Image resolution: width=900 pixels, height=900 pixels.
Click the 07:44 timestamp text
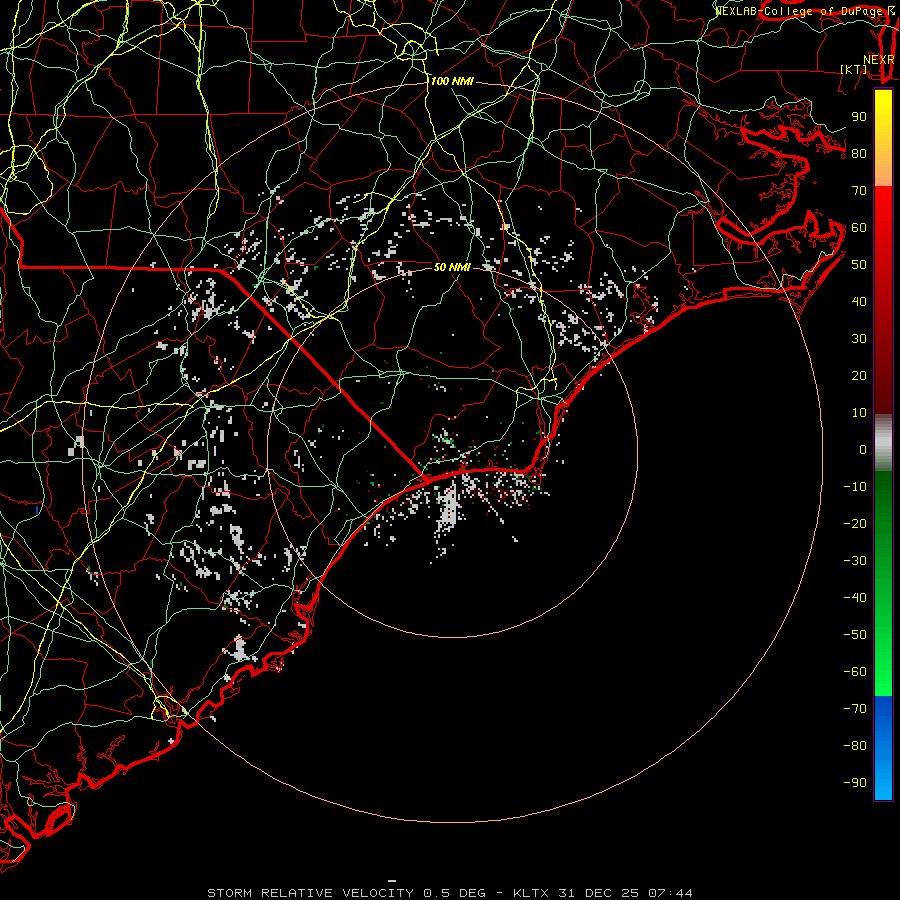tap(670, 893)
